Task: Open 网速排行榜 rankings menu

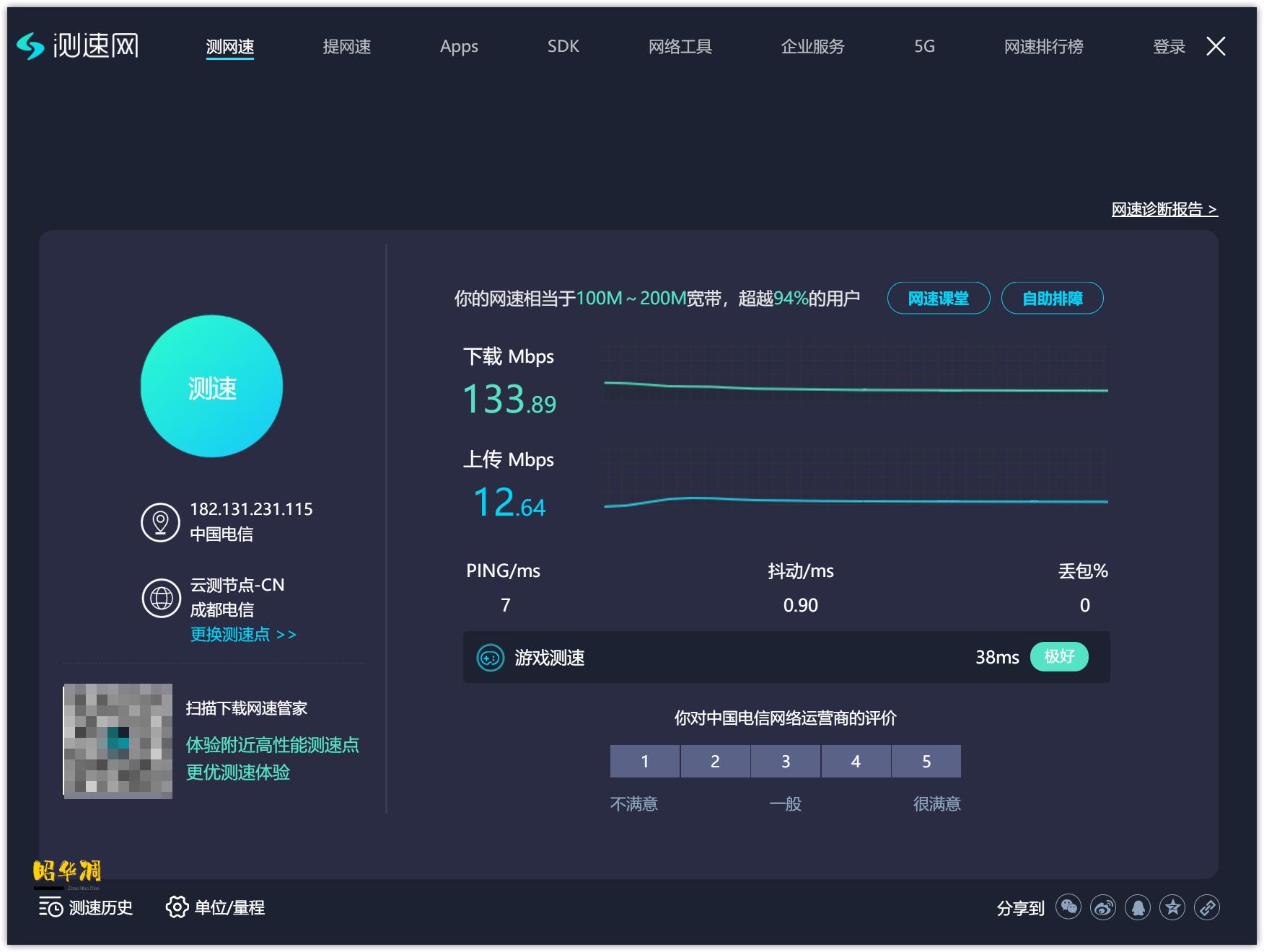Action: point(1041,46)
